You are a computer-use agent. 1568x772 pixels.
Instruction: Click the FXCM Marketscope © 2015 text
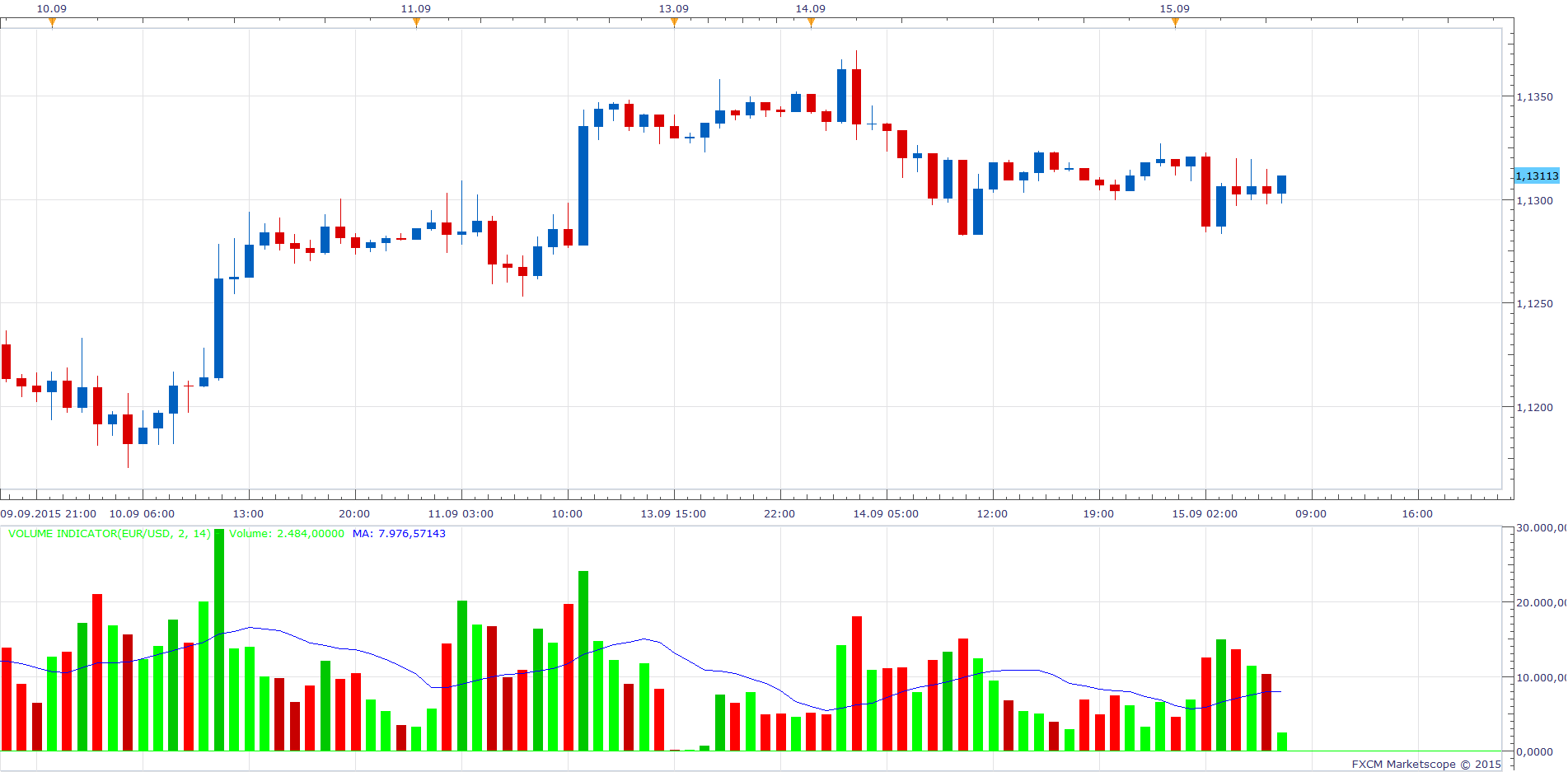tap(1426, 764)
